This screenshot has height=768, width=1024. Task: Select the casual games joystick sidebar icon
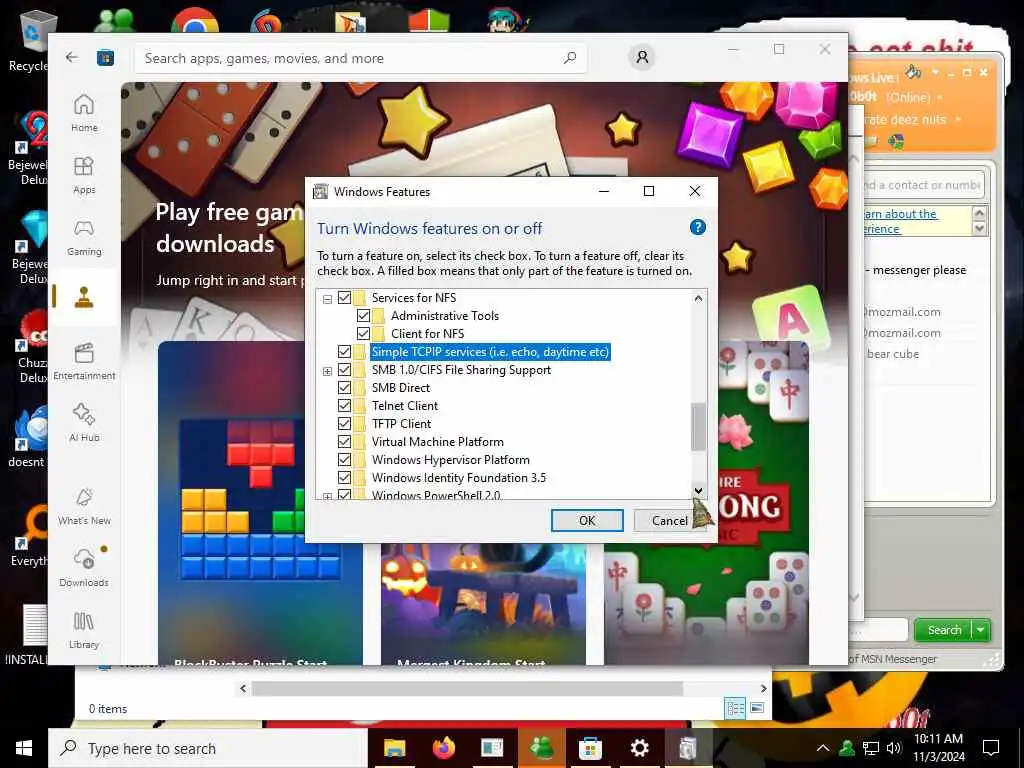point(84,297)
